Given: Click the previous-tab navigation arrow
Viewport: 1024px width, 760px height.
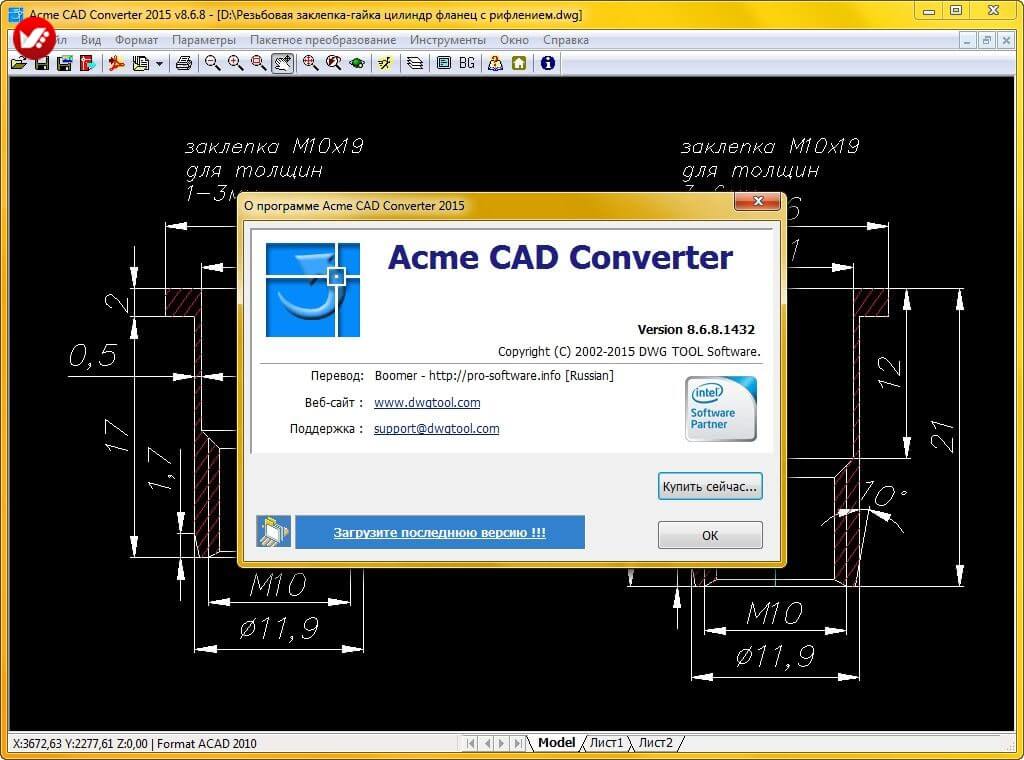Looking at the screenshot, I should [x=487, y=743].
